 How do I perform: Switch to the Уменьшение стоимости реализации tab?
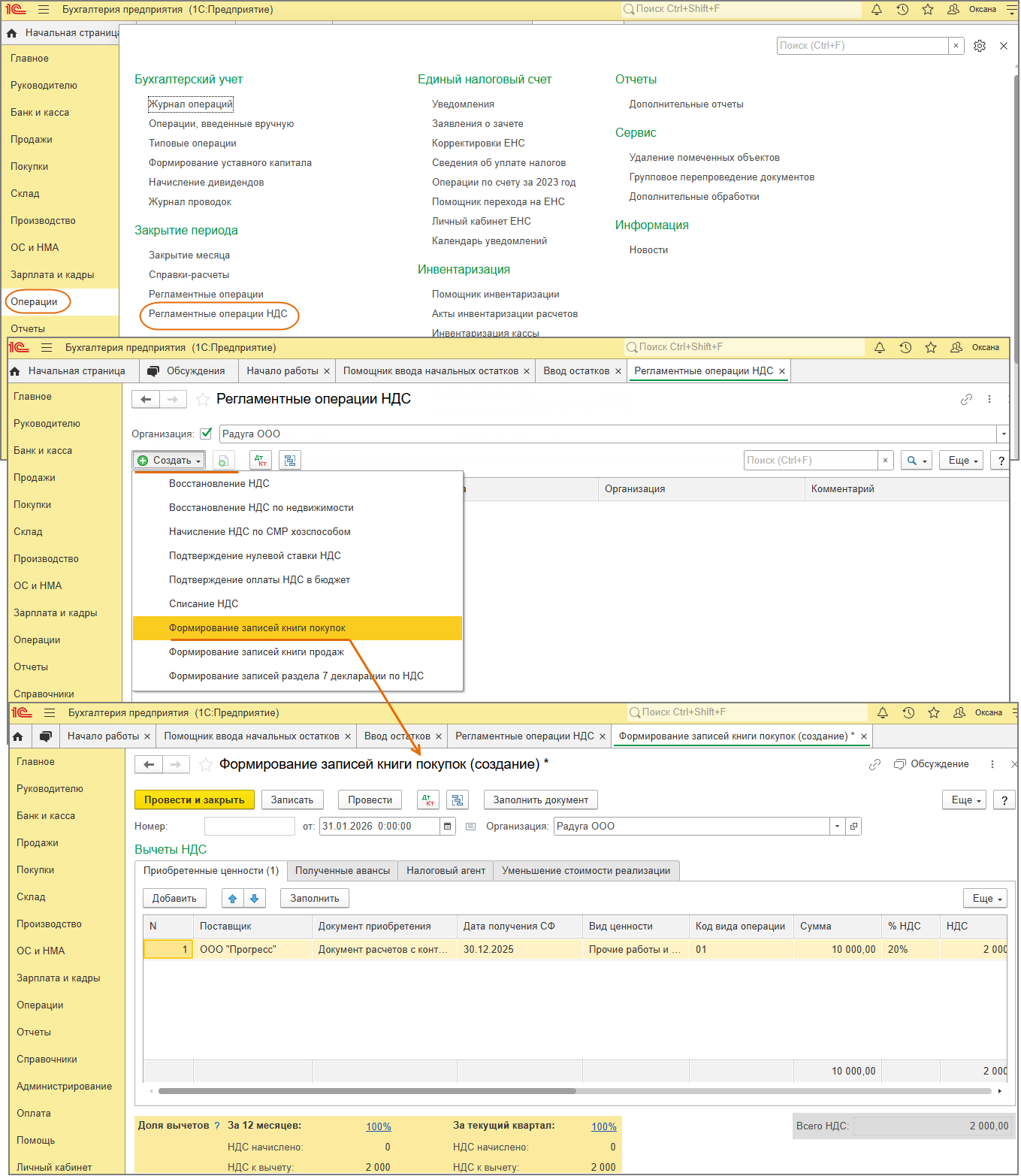[586, 871]
